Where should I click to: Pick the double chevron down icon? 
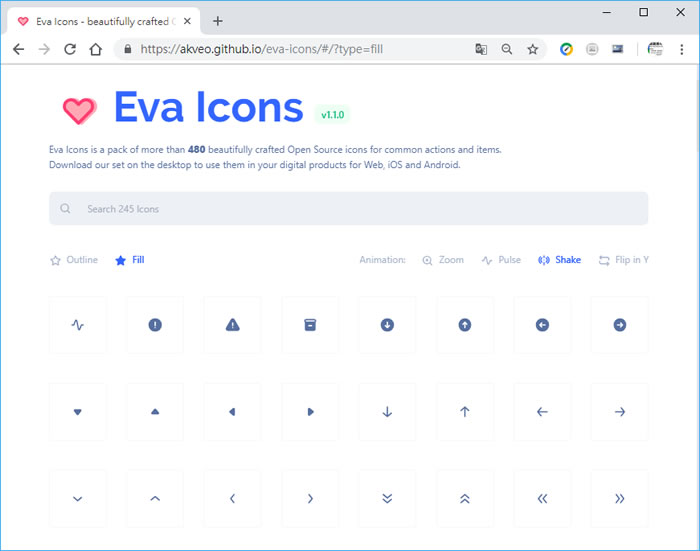[x=387, y=498]
